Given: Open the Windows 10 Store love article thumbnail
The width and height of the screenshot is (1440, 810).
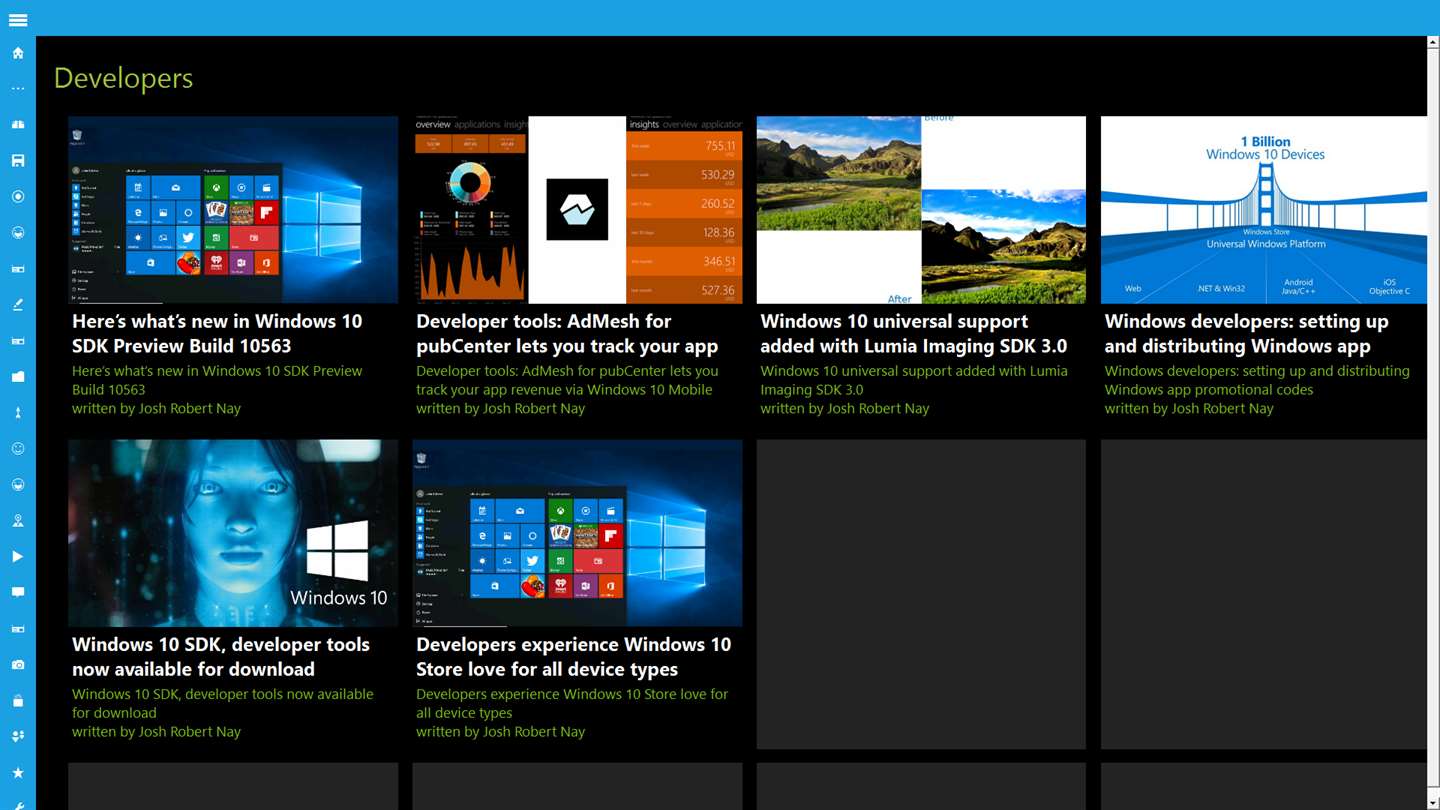Looking at the screenshot, I should 578,533.
